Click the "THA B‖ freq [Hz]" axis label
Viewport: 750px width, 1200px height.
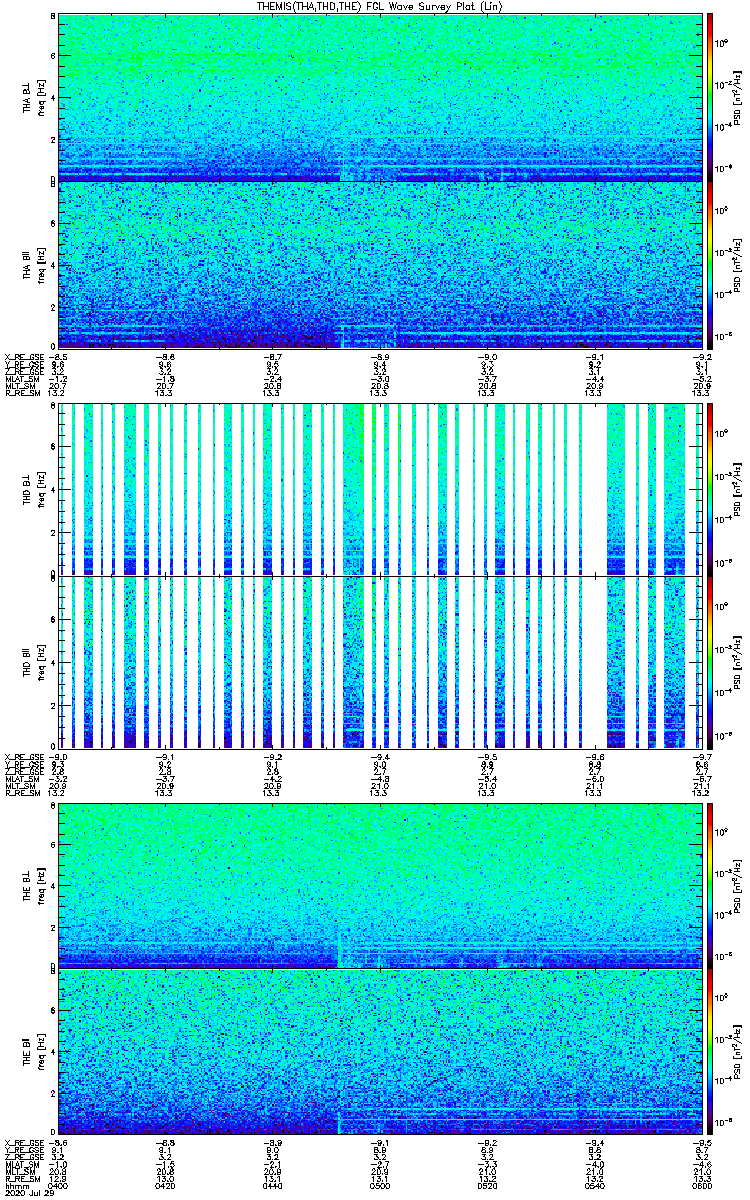click(33, 264)
